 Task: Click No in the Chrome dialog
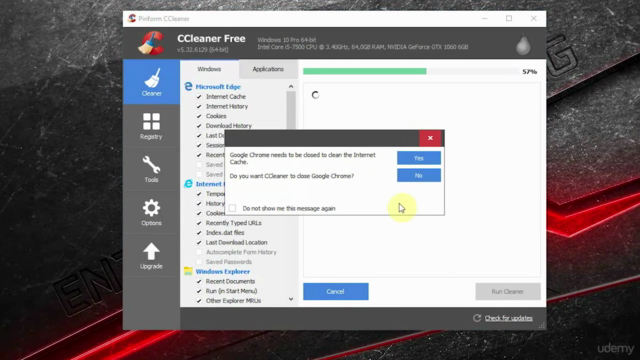click(419, 176)
